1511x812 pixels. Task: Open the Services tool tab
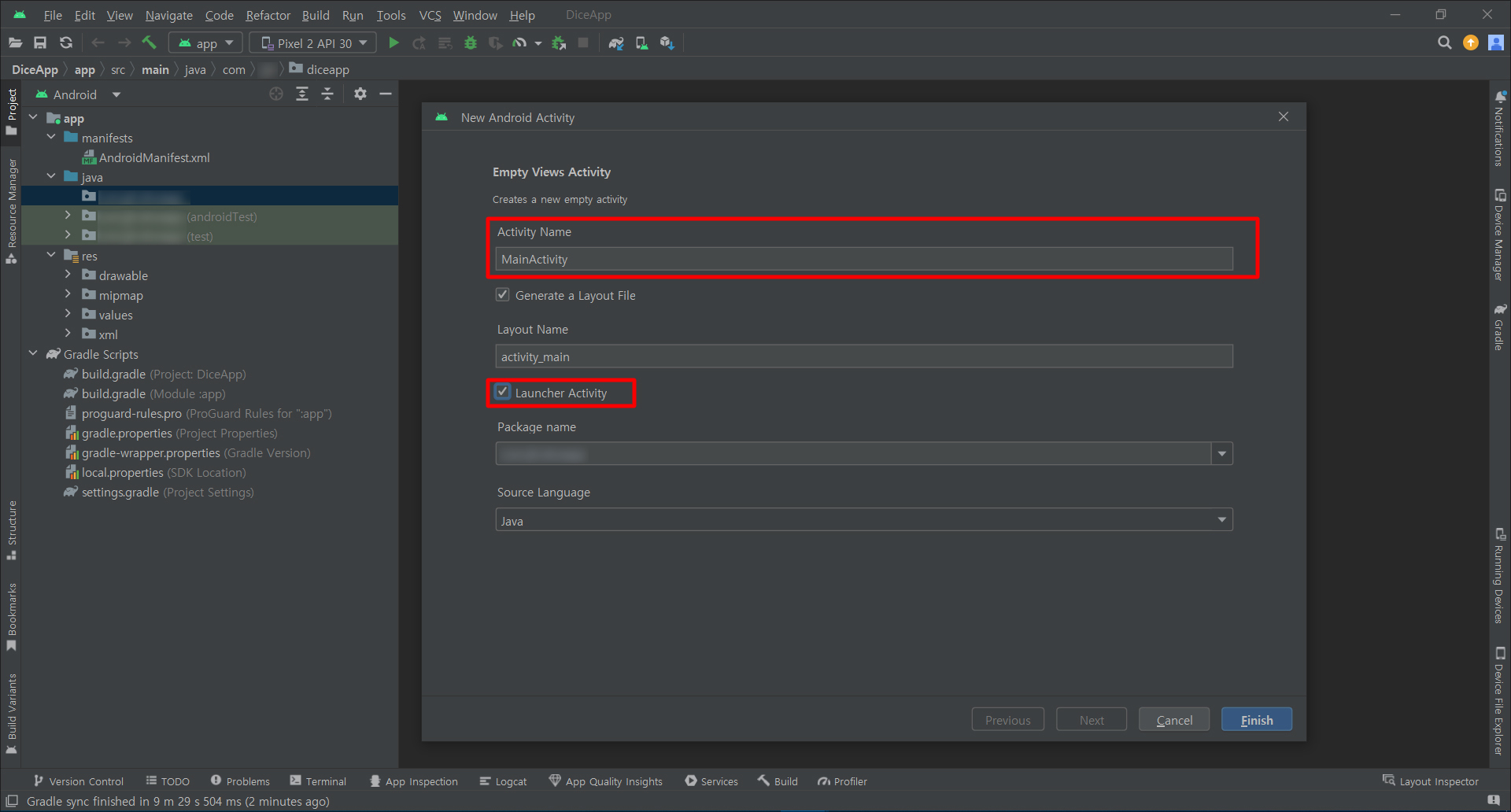(x=711, y=781)
